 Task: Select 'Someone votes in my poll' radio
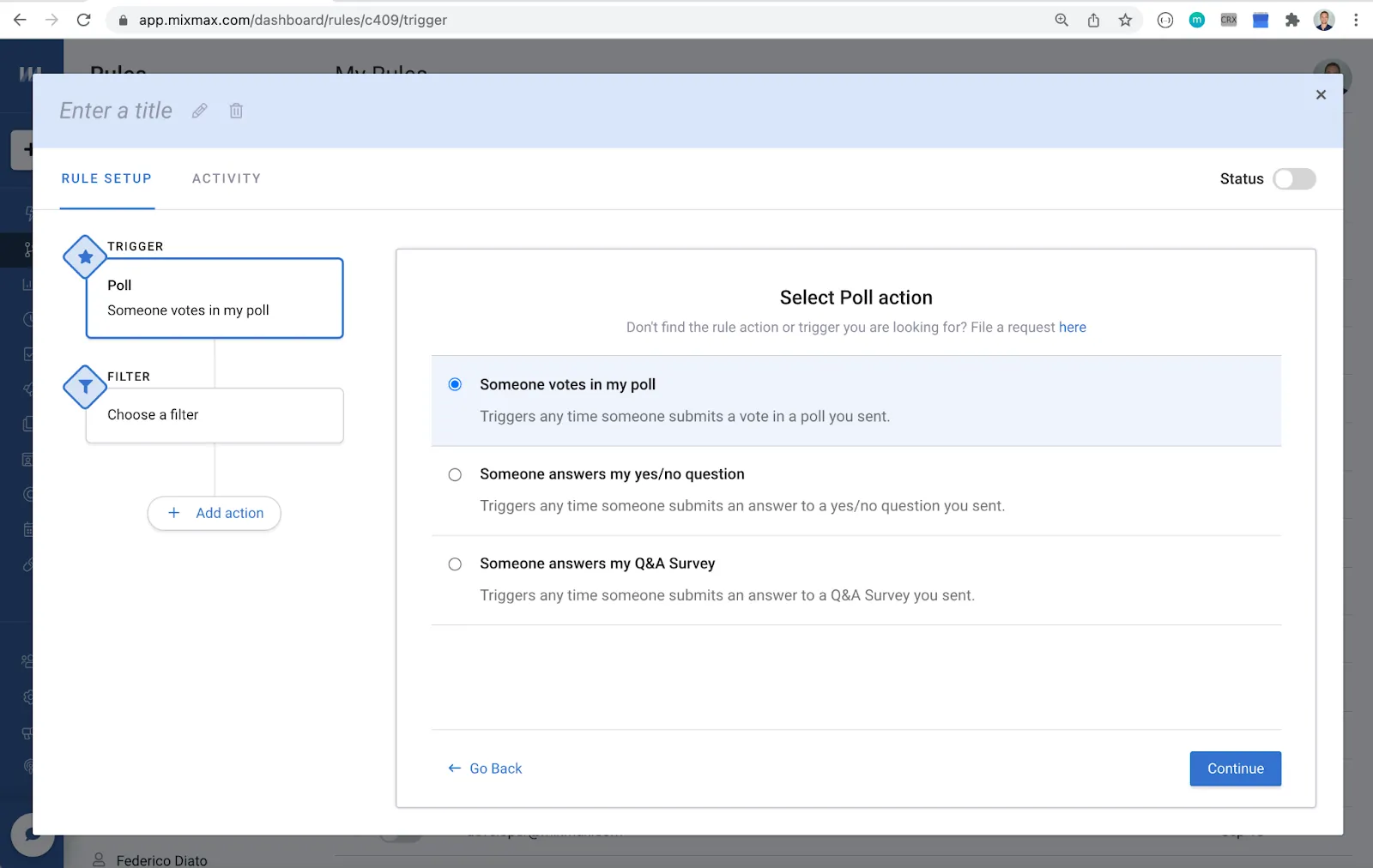point(455,384)
